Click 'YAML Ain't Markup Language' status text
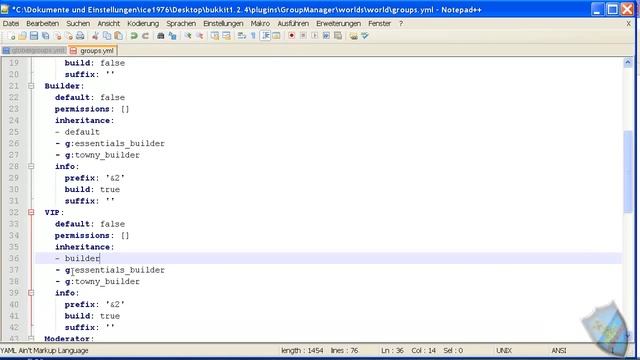 (x=44, y=351)
